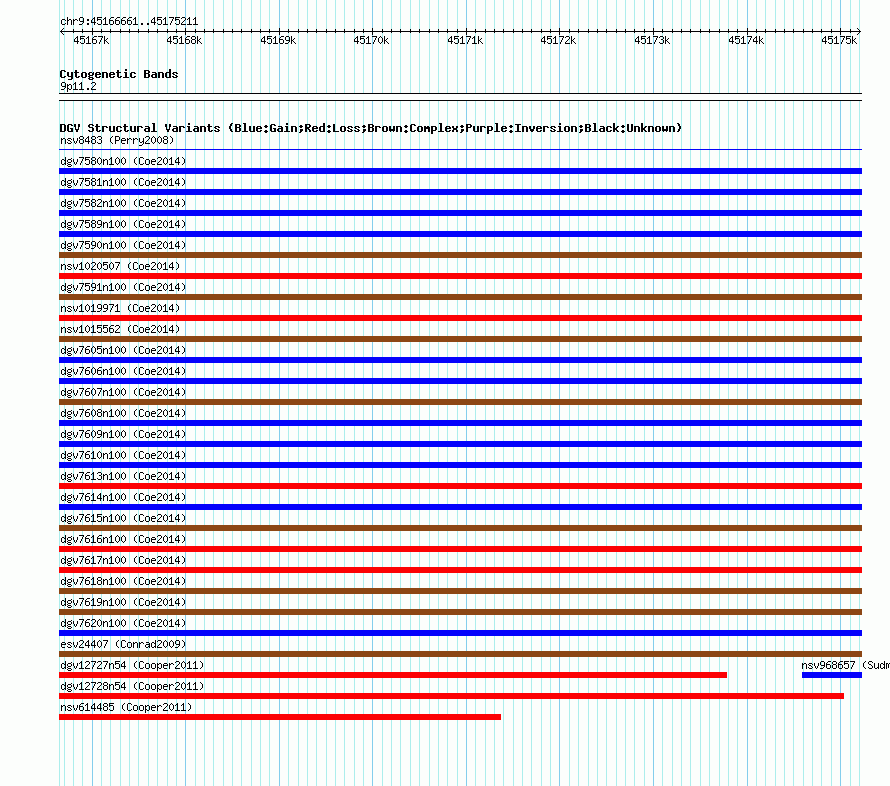Click the red bar under nsv614485
The image size is (890, 786).
pos(280,717)
